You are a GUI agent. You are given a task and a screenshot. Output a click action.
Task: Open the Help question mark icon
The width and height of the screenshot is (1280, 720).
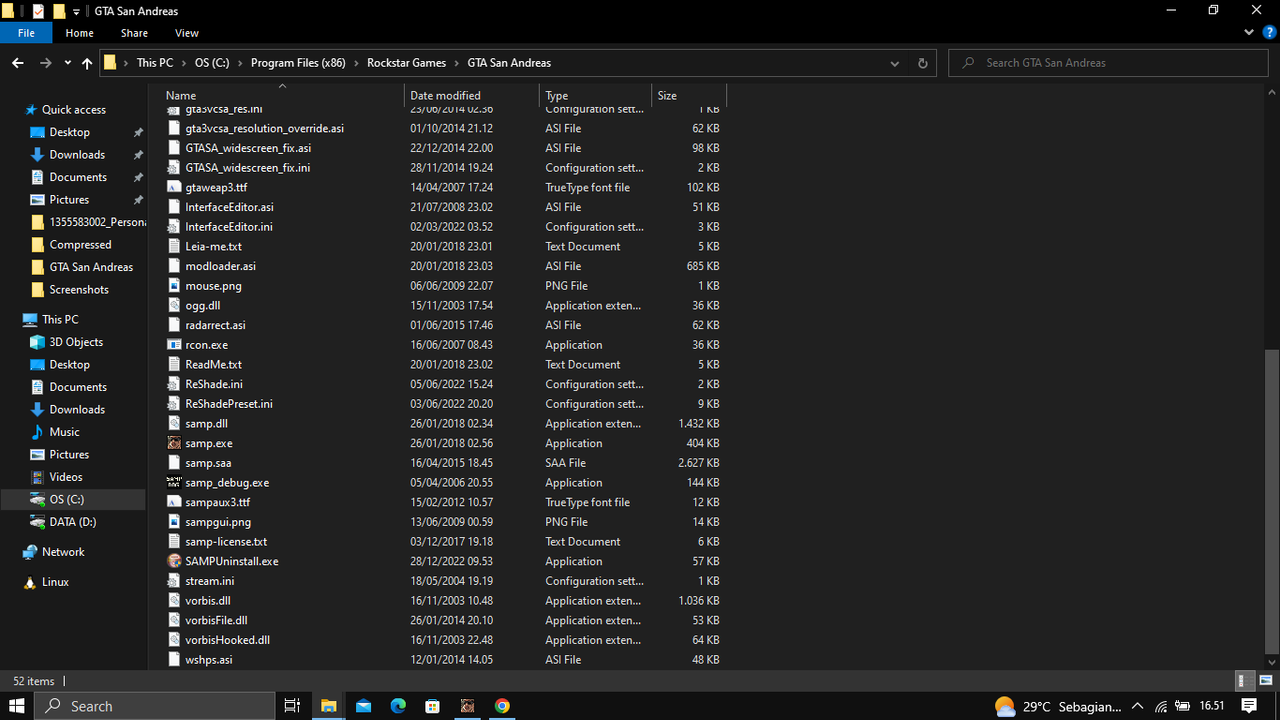pyautogui.click(x=1268, y=33)
